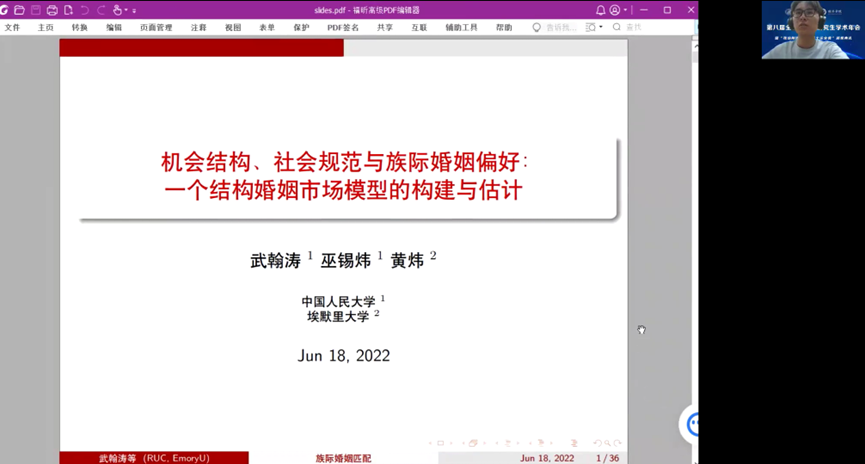
Task: Click the print icon in quick access toolbar
Action: pyautogui.click(x=53, y=10)
